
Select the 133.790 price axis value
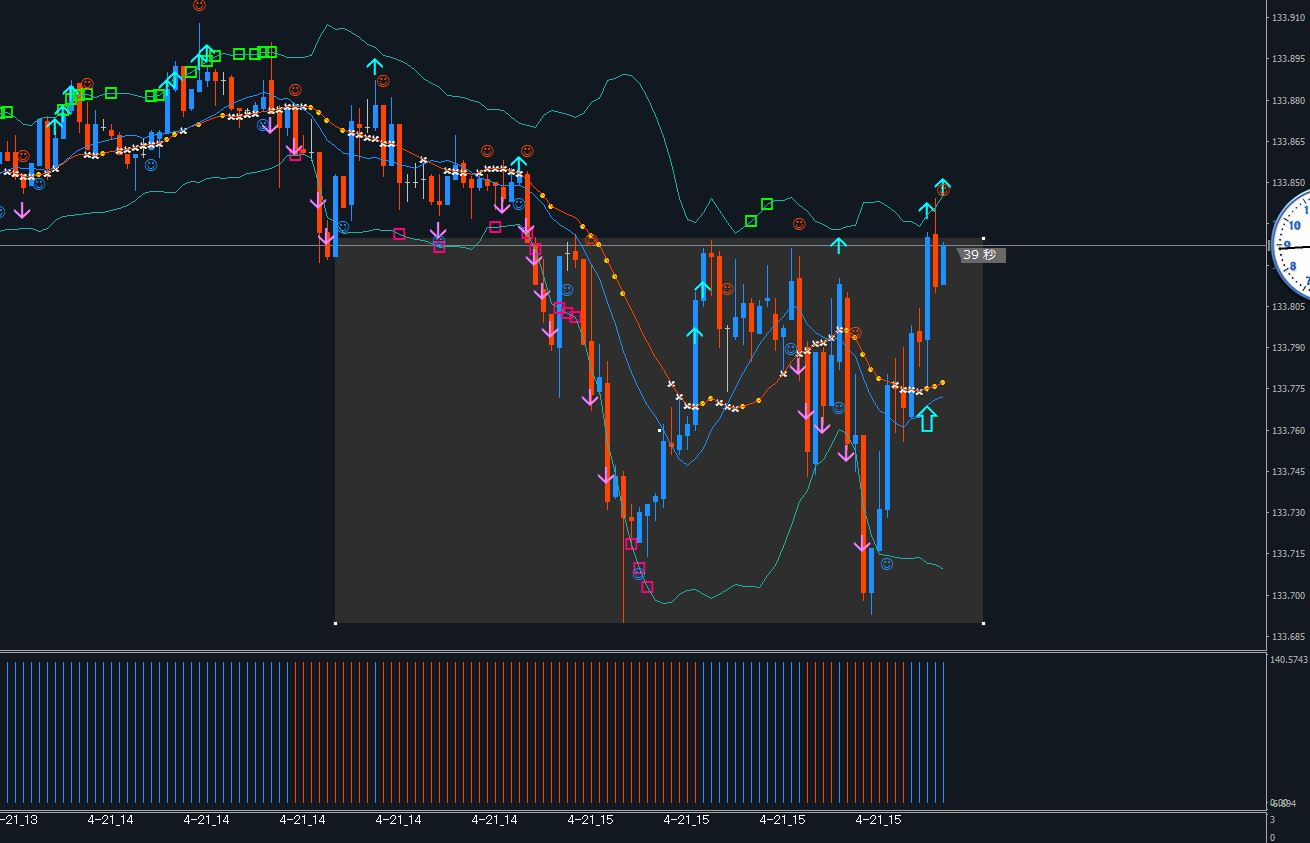[1289, 348]
